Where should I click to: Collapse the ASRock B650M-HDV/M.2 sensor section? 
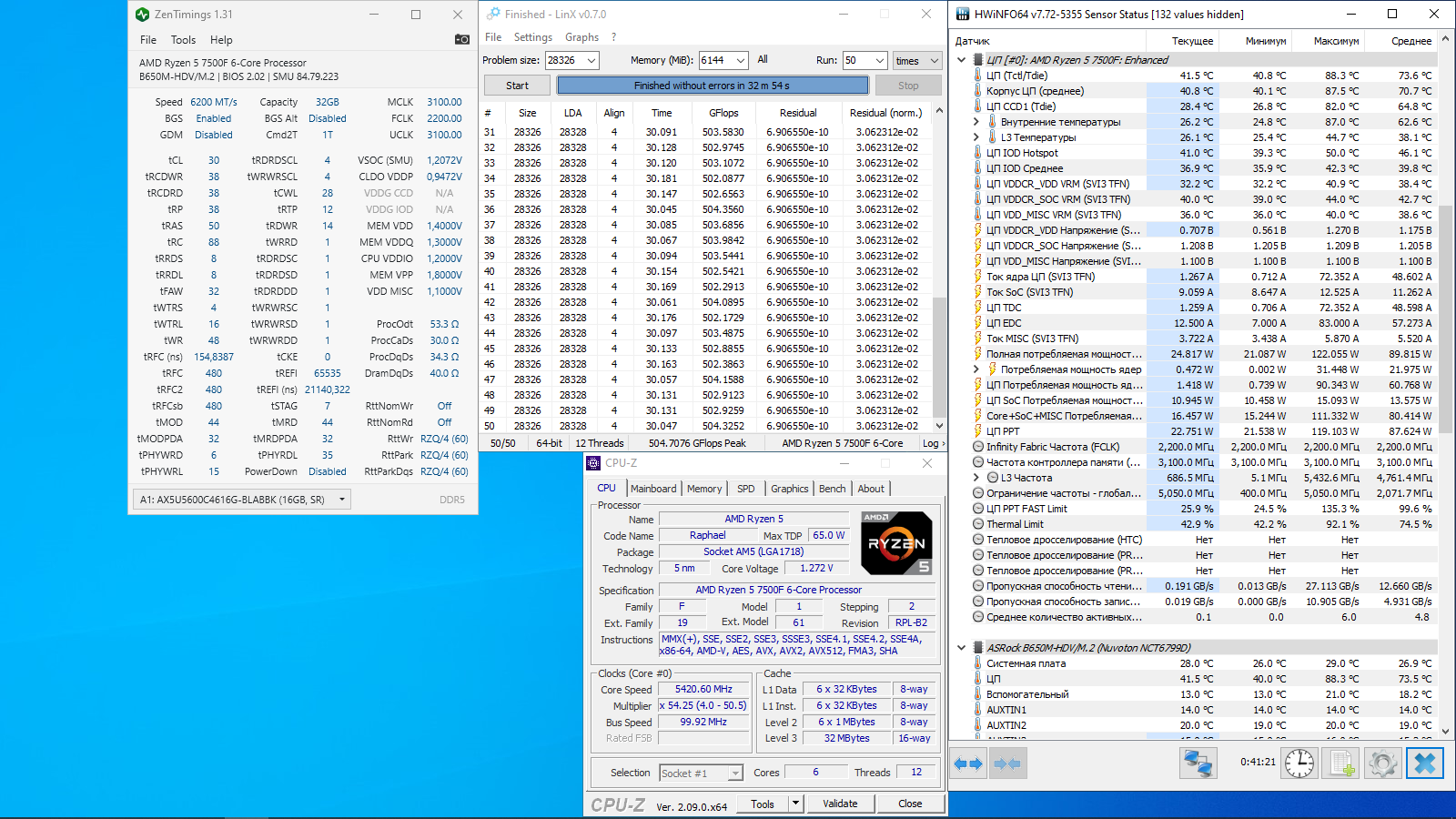962,648
